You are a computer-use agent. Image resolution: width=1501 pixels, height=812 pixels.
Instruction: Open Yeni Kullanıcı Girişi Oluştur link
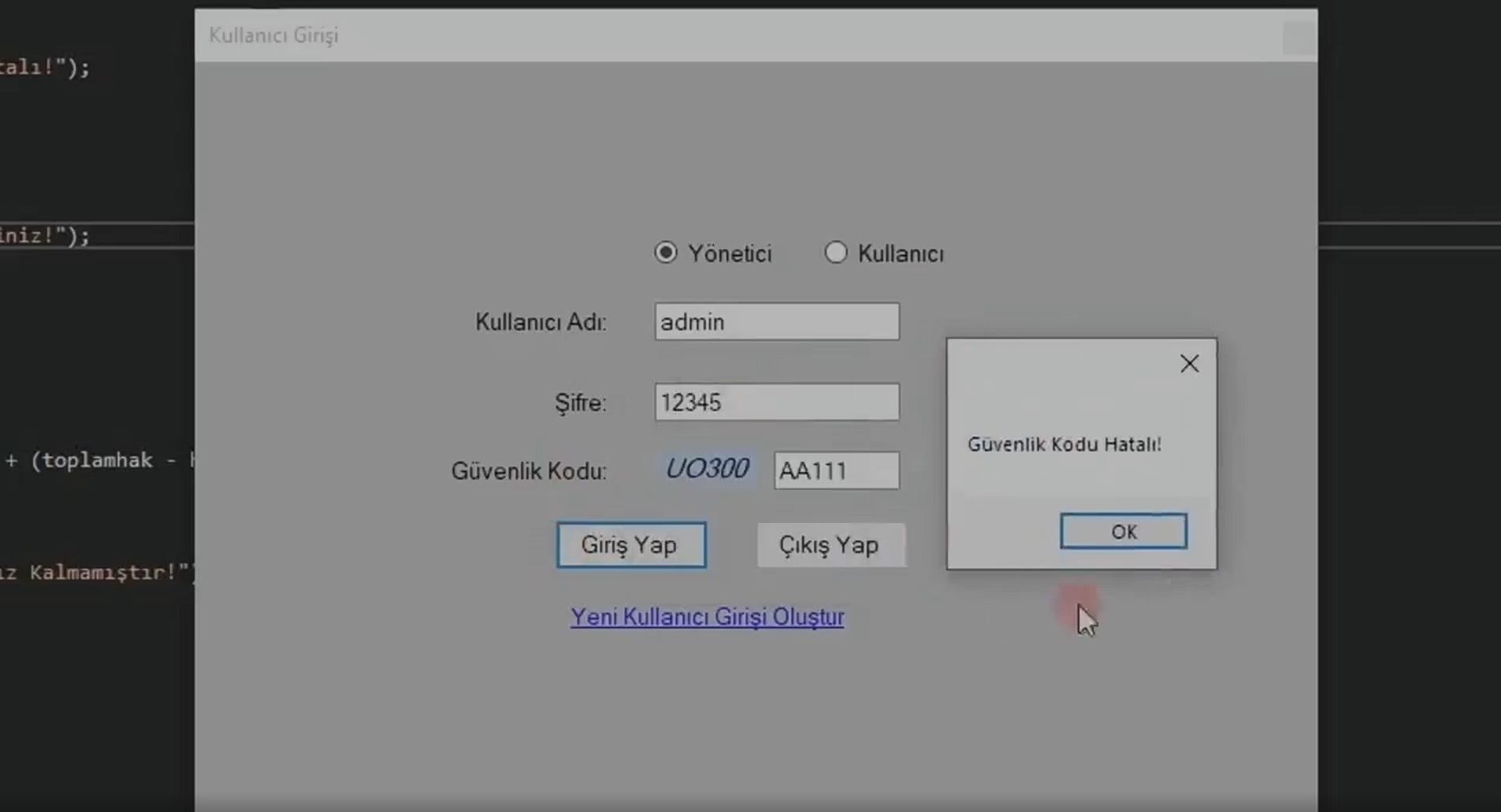(x=707, y=617)
